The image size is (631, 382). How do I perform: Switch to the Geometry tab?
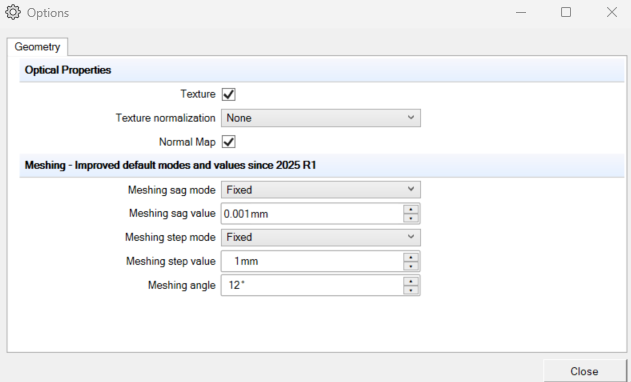point(37,47)
